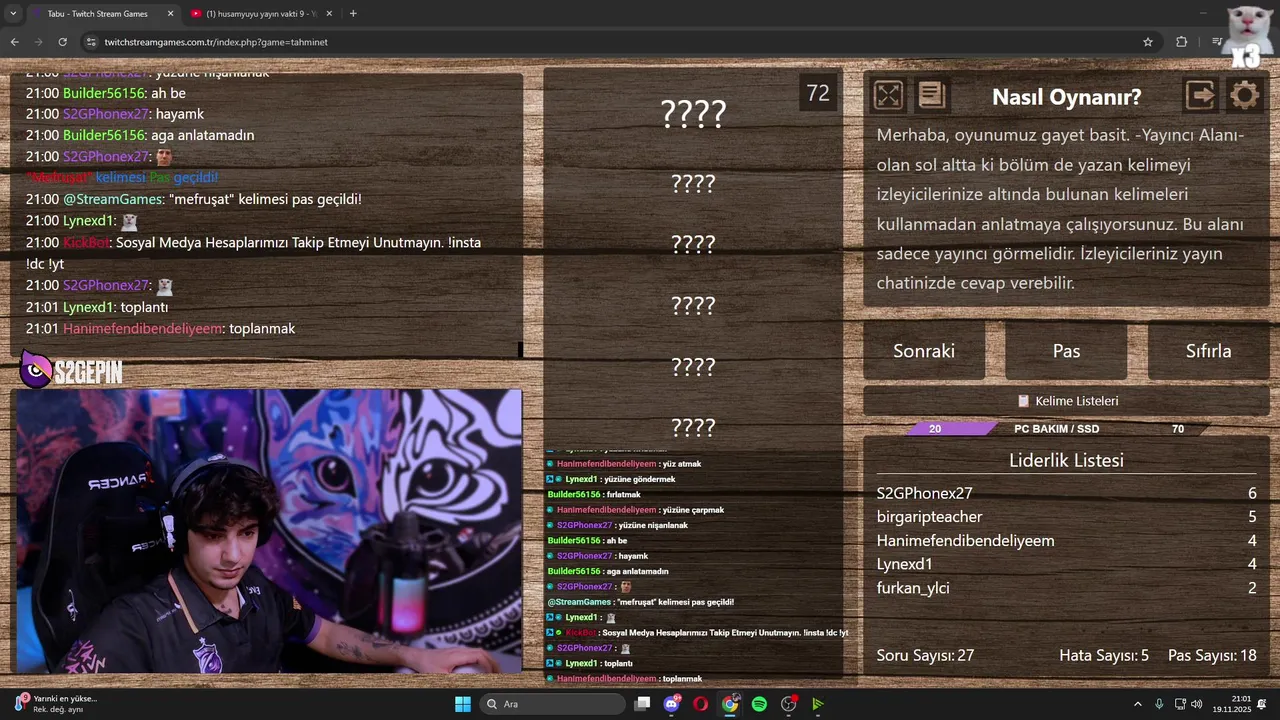
Task: Select birgaripteacher in leaderboard
Action: pyautogui.click(x=930, y=517)
